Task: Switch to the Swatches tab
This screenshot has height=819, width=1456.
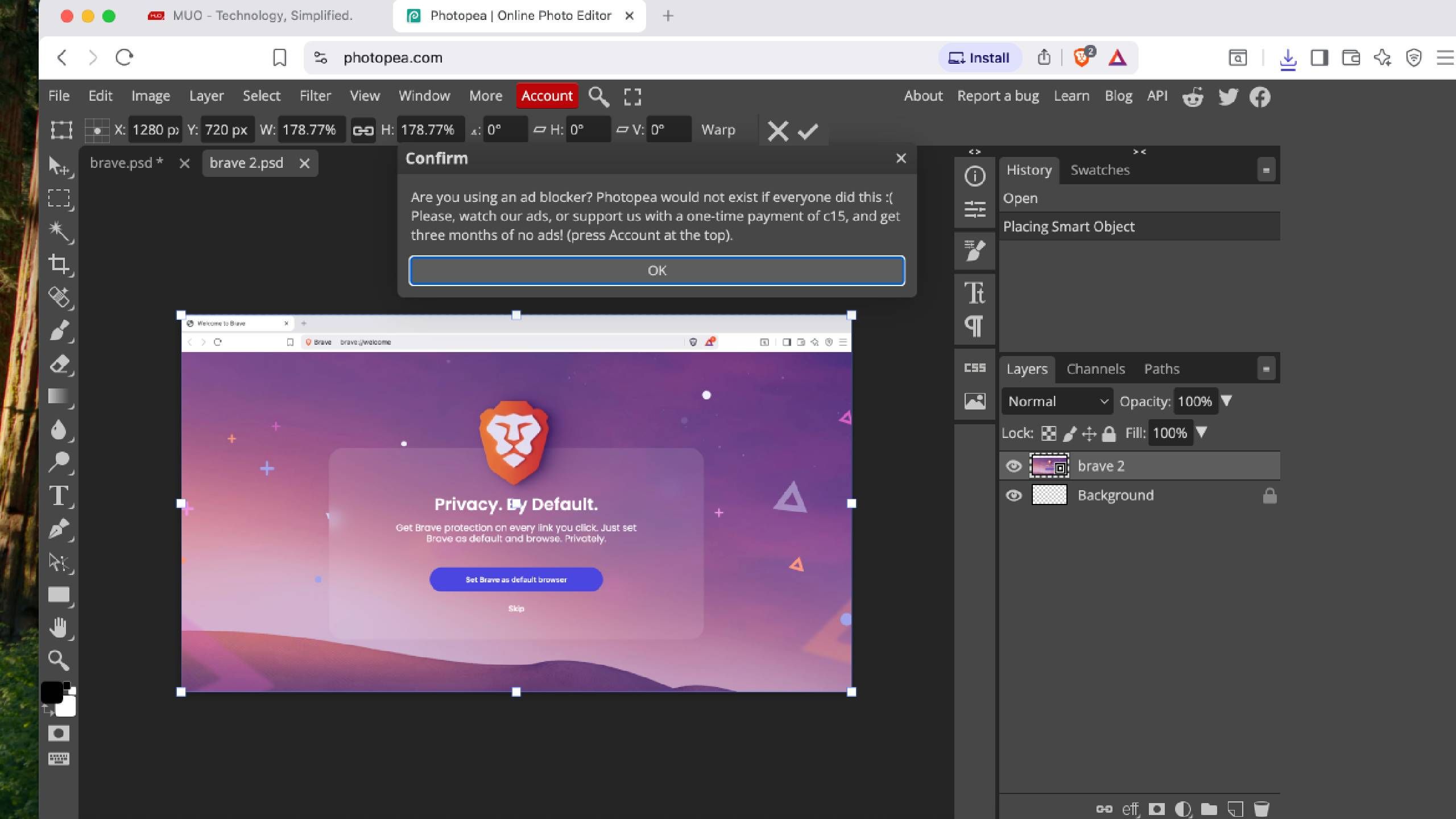Action: pos(1100,170)
